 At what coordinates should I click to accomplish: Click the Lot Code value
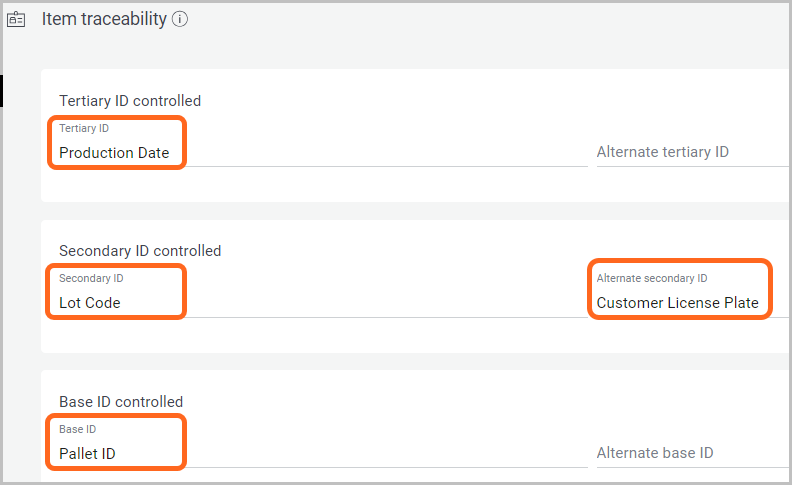pos(90,303)
